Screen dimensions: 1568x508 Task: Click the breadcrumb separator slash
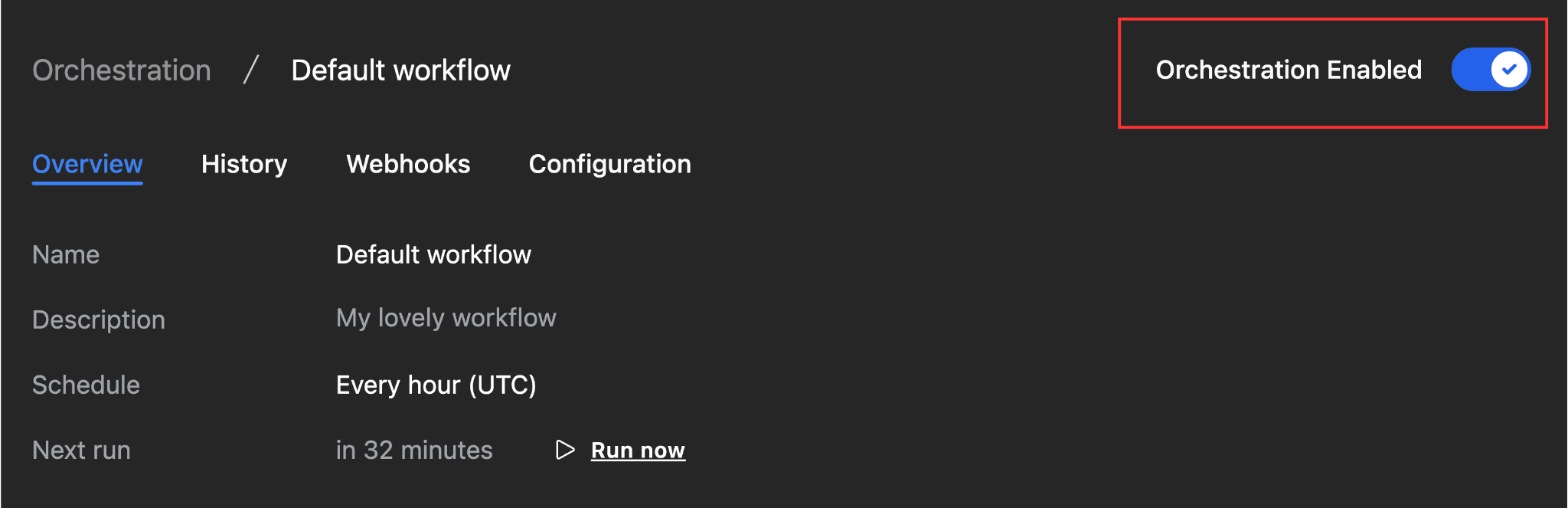pyautogui.click(x=250, y=70)
